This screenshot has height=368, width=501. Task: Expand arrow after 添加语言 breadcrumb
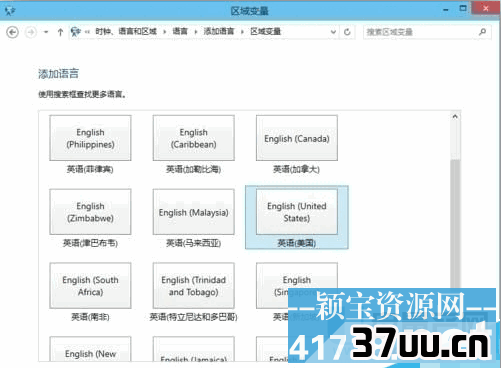(242, 32)
